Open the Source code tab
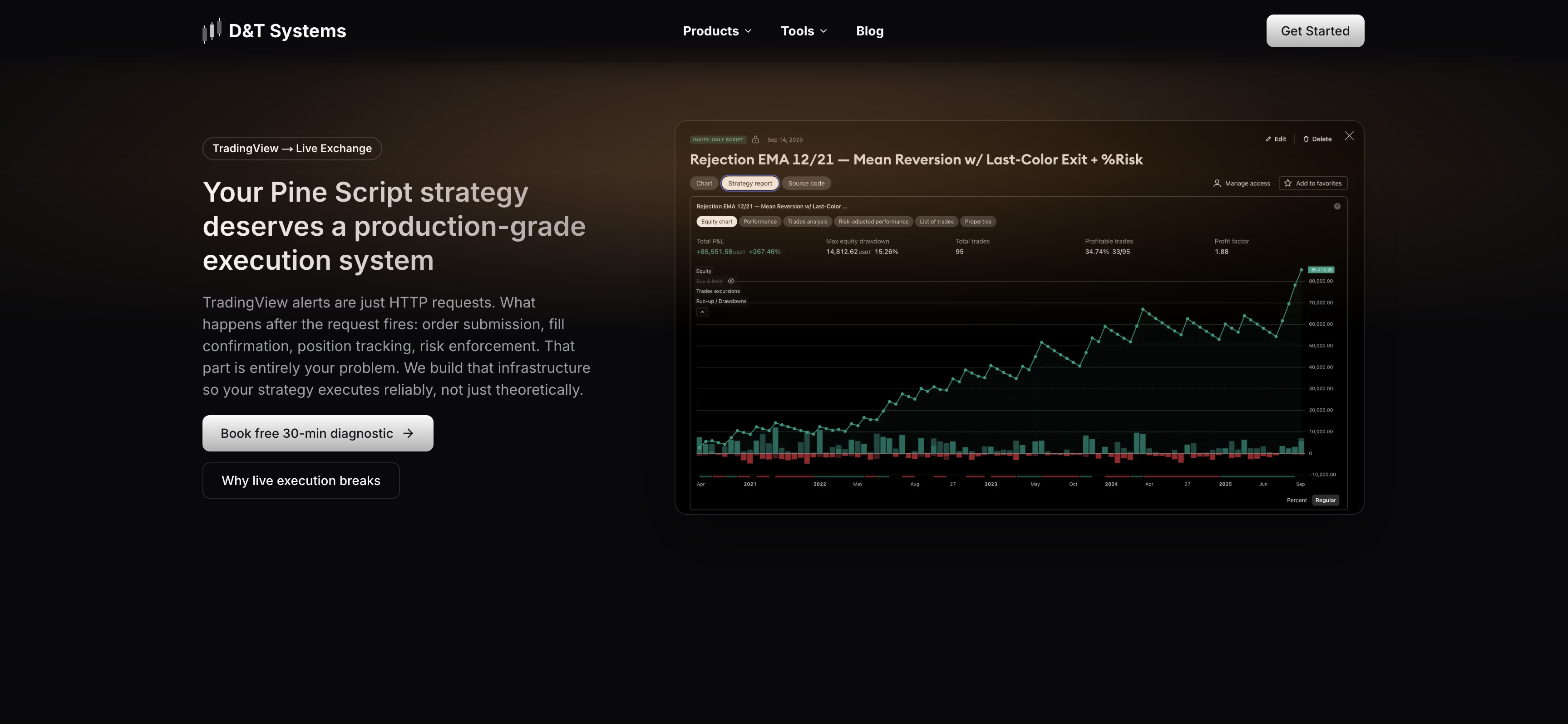The height and width of the screenshot is (724, 1568). coord(807,183)
